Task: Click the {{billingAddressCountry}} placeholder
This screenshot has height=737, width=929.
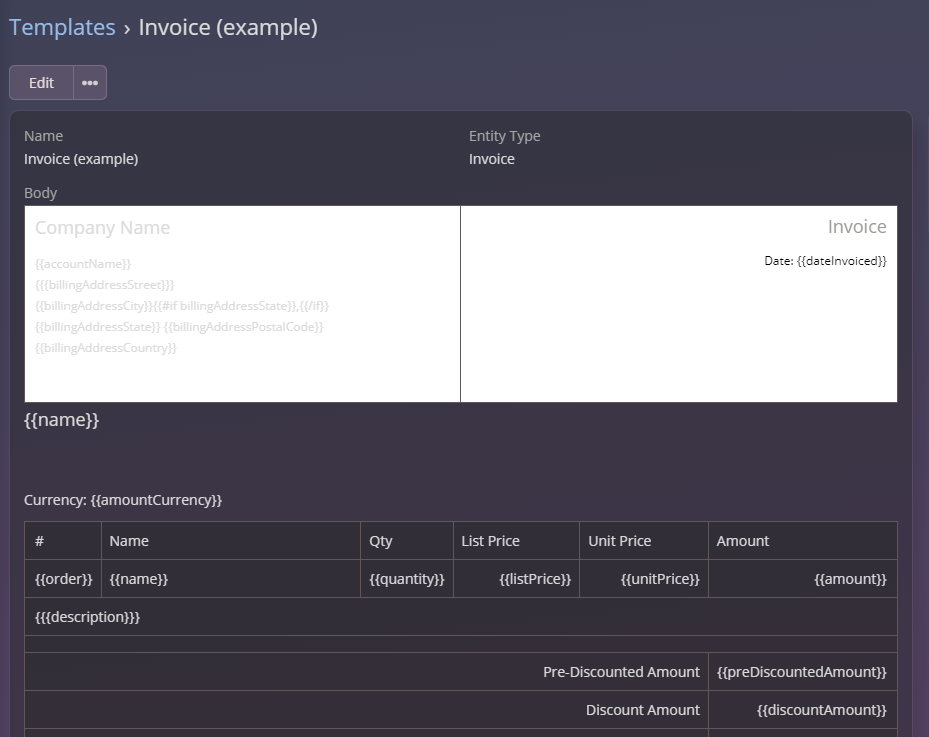Action: pos(106,348)
